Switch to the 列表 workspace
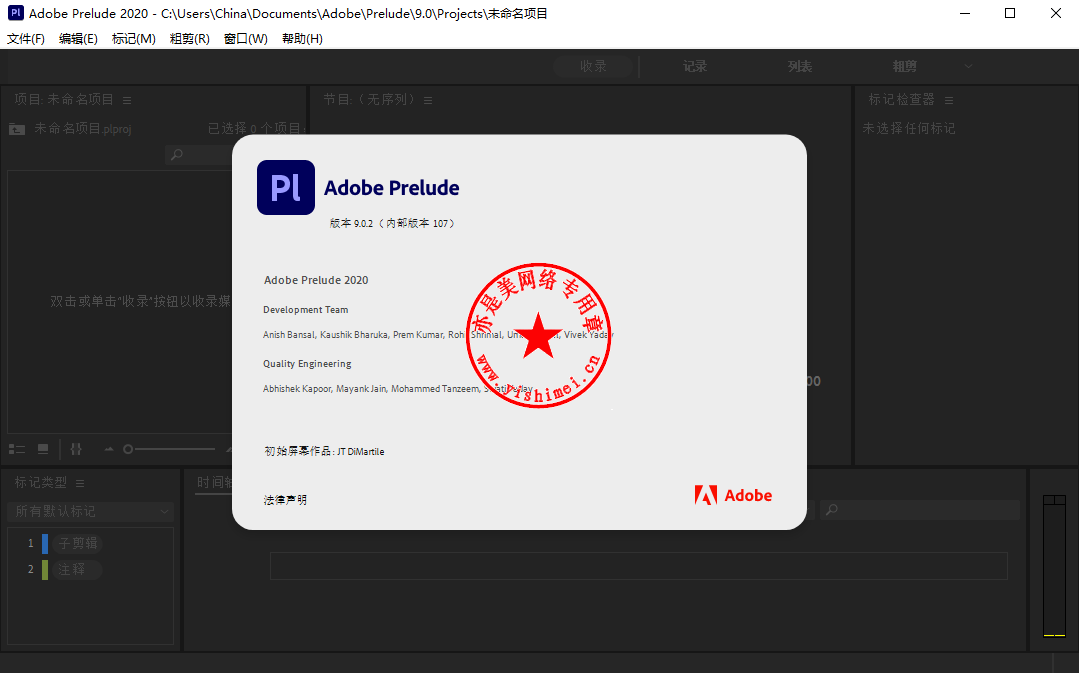The width and height of the screenshot is (1079, 673). click(x=800, y=66)
